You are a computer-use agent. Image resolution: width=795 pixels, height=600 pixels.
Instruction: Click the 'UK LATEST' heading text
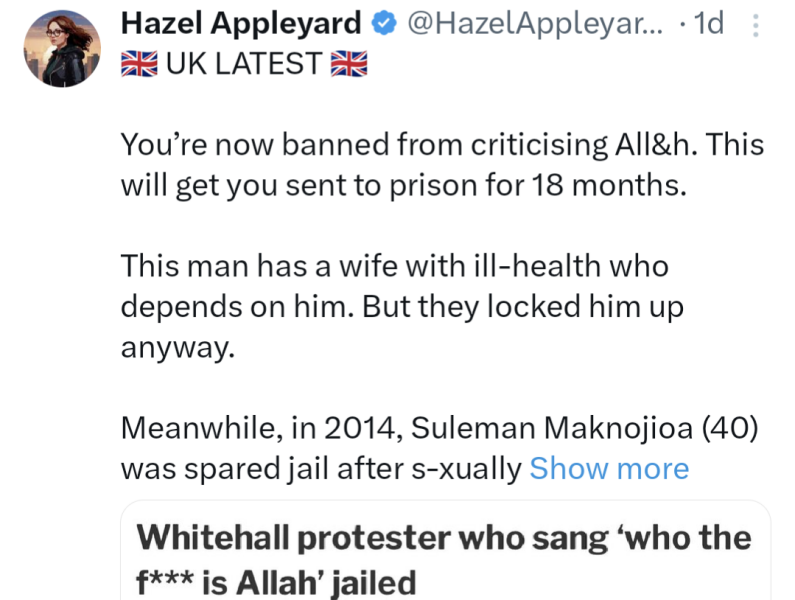(243, 64)
